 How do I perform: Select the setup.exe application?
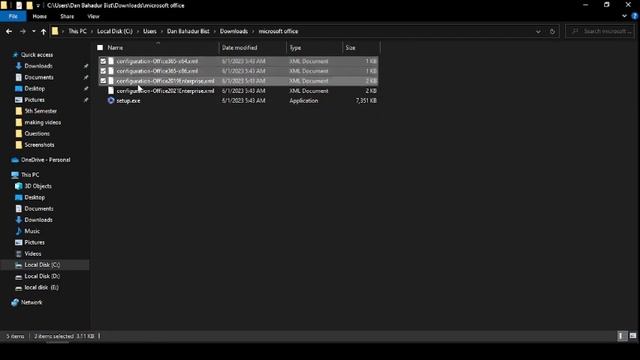point(128,100)
